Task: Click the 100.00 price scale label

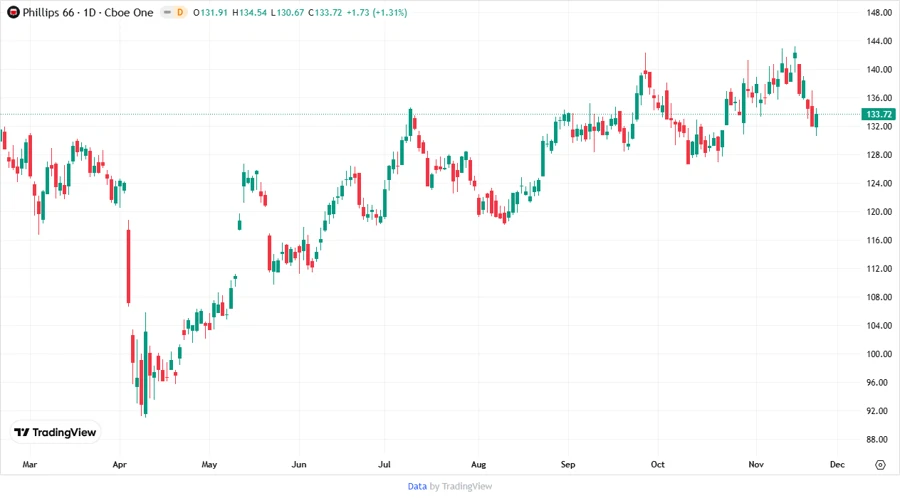Action: click(879, 354)
